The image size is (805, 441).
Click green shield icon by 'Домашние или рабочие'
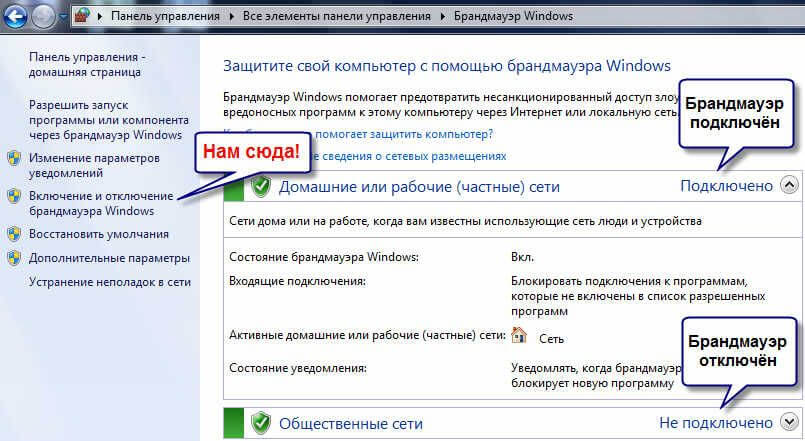click(x=261, y=187)
